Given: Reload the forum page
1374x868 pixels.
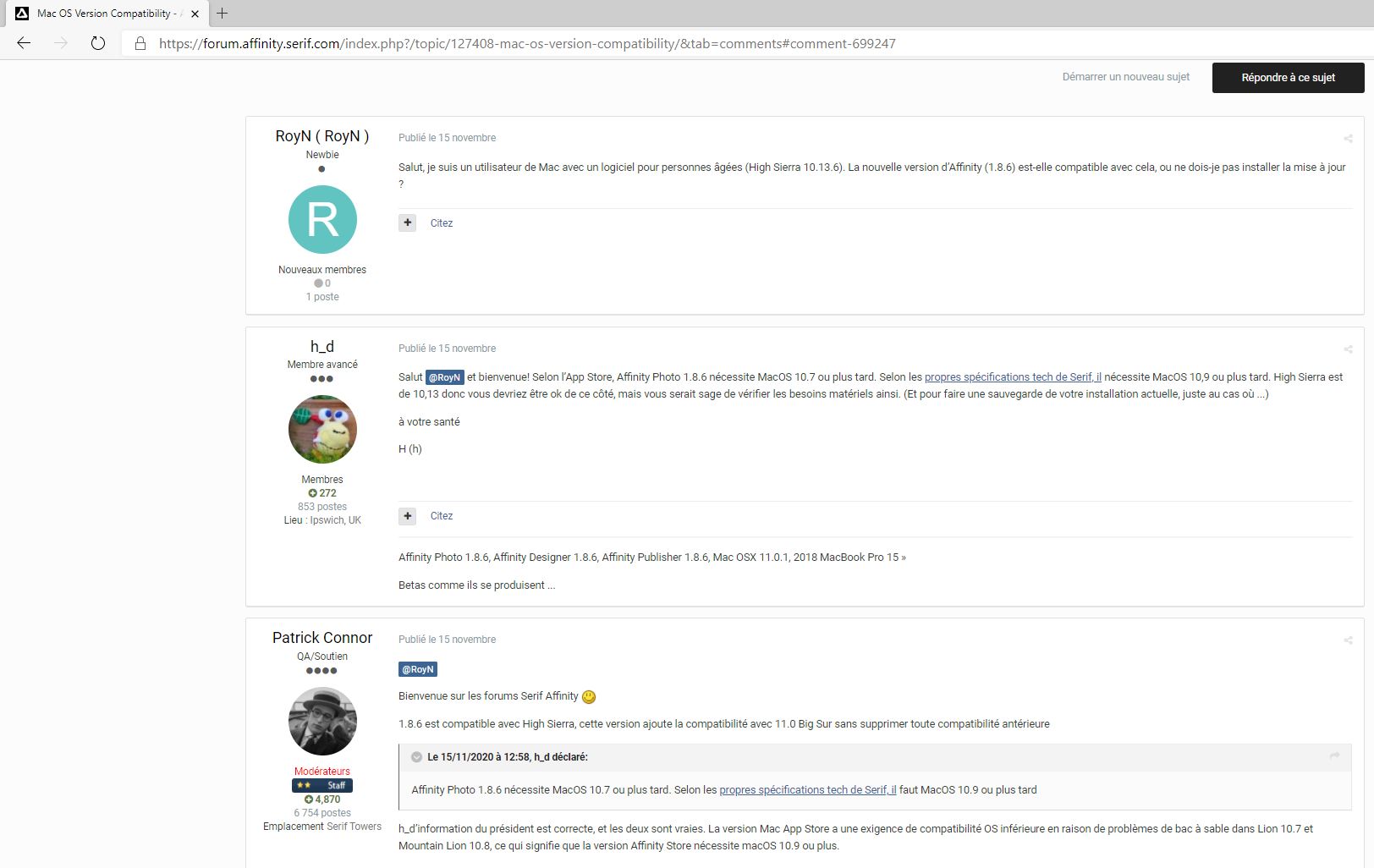Looking at the screenshot, I should [98, 43].
